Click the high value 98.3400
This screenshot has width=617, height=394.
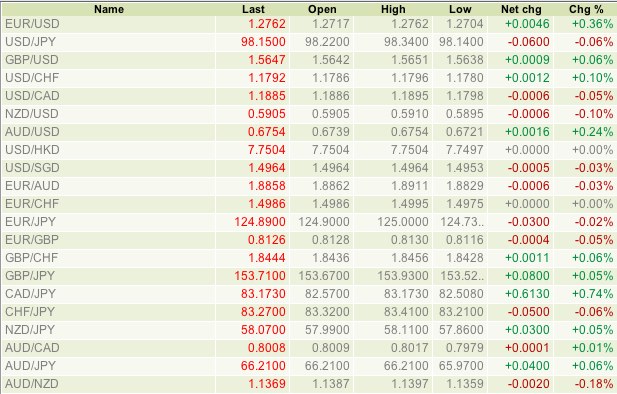click(x=406, y=42)
